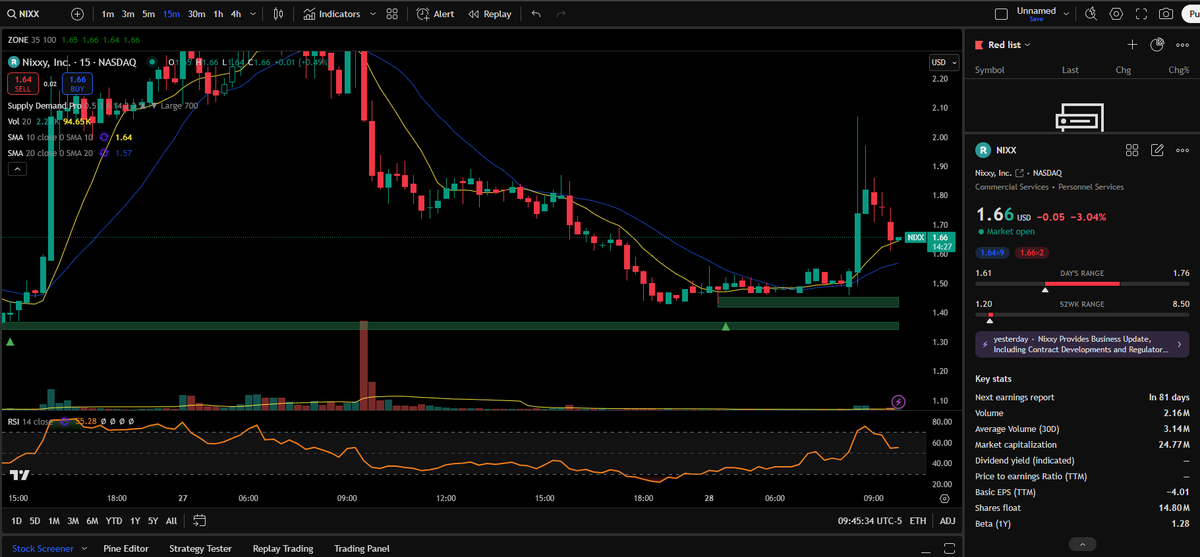Take a chart snapshot with camera icon
1200x557 pixels.
pos(1166,14)
